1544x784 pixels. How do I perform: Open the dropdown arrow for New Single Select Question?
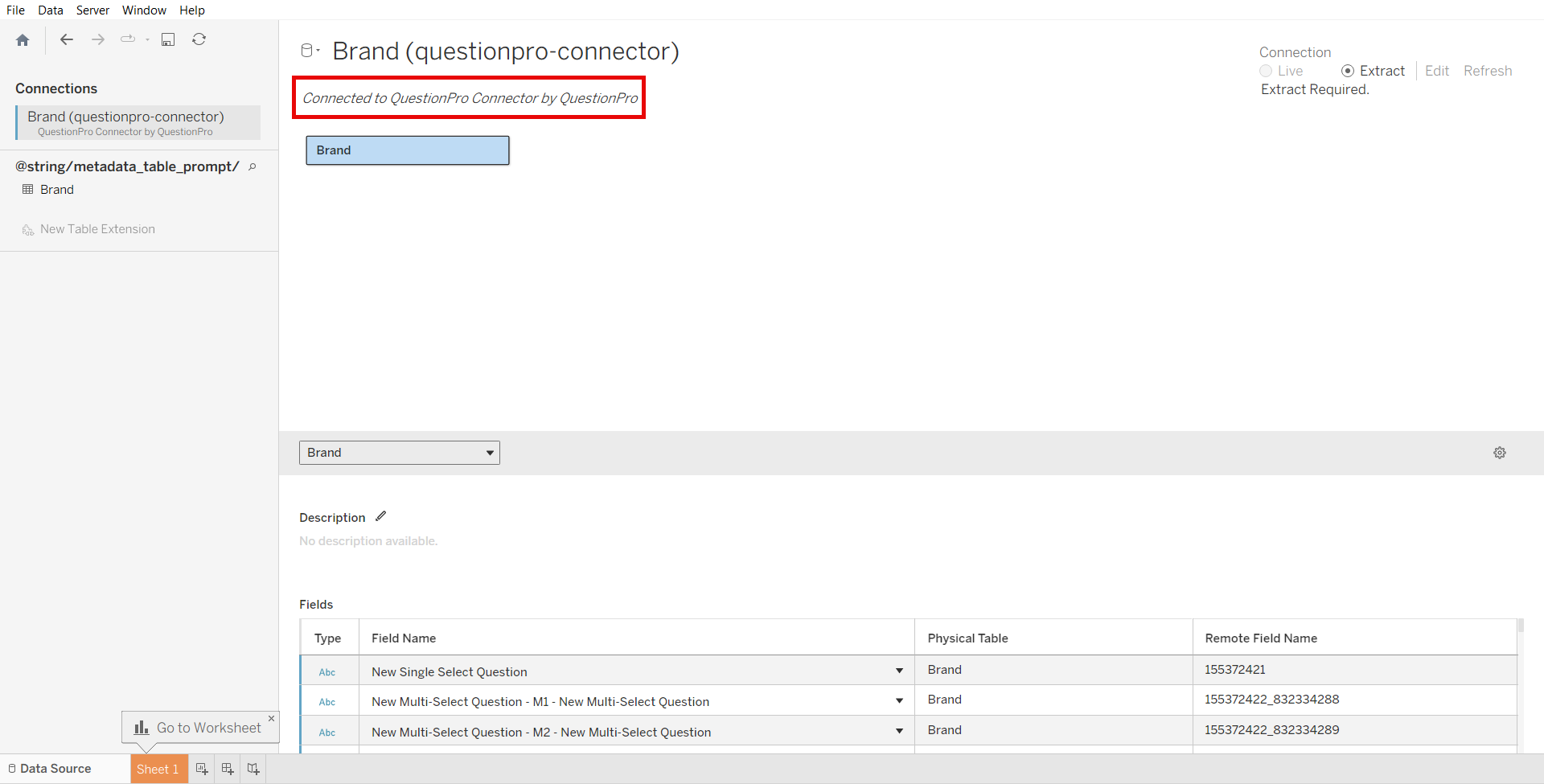click(899, 671)
